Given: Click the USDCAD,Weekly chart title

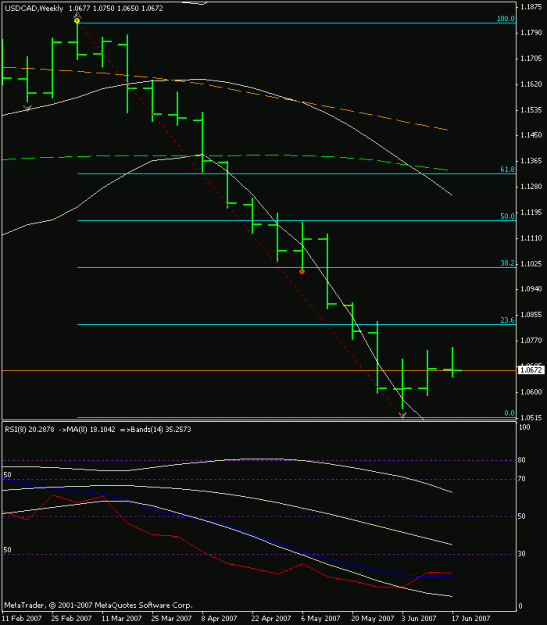Looking at the screenshot, I should (34, 8).
